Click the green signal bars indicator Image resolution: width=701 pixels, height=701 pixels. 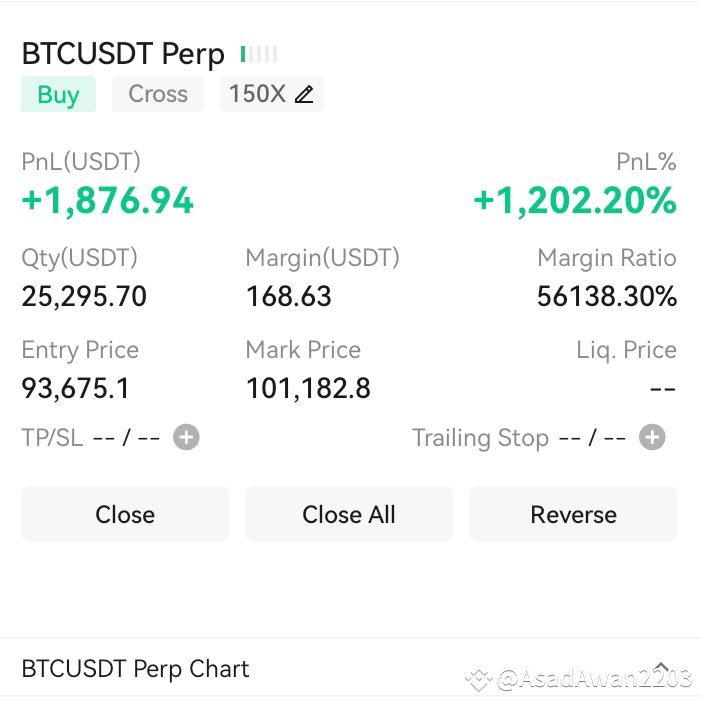(259, 54)
